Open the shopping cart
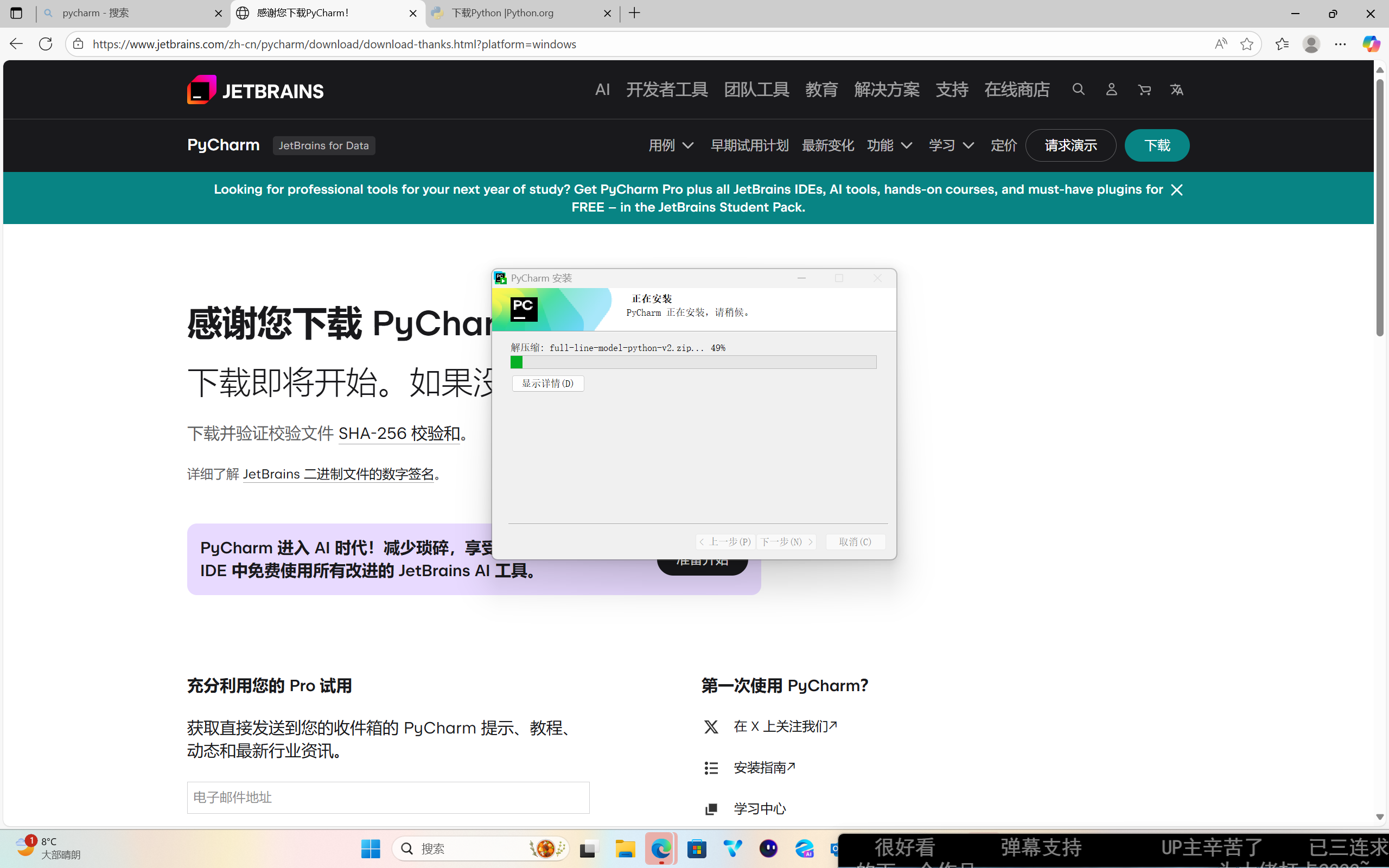1389x868 pixels. click(x=1144, y=90)
